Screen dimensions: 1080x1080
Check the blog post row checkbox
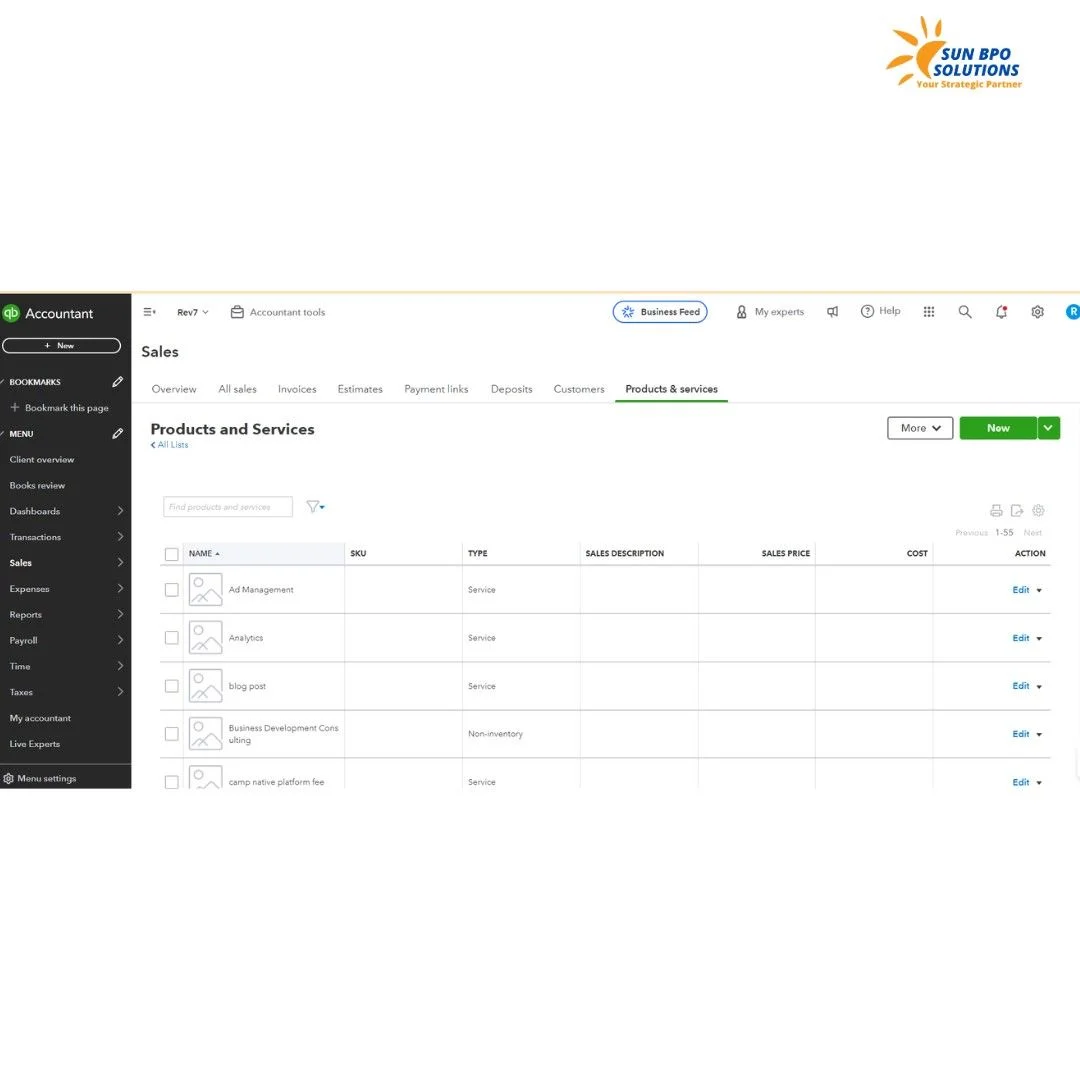pyautogui.click(x=172, y=686)
